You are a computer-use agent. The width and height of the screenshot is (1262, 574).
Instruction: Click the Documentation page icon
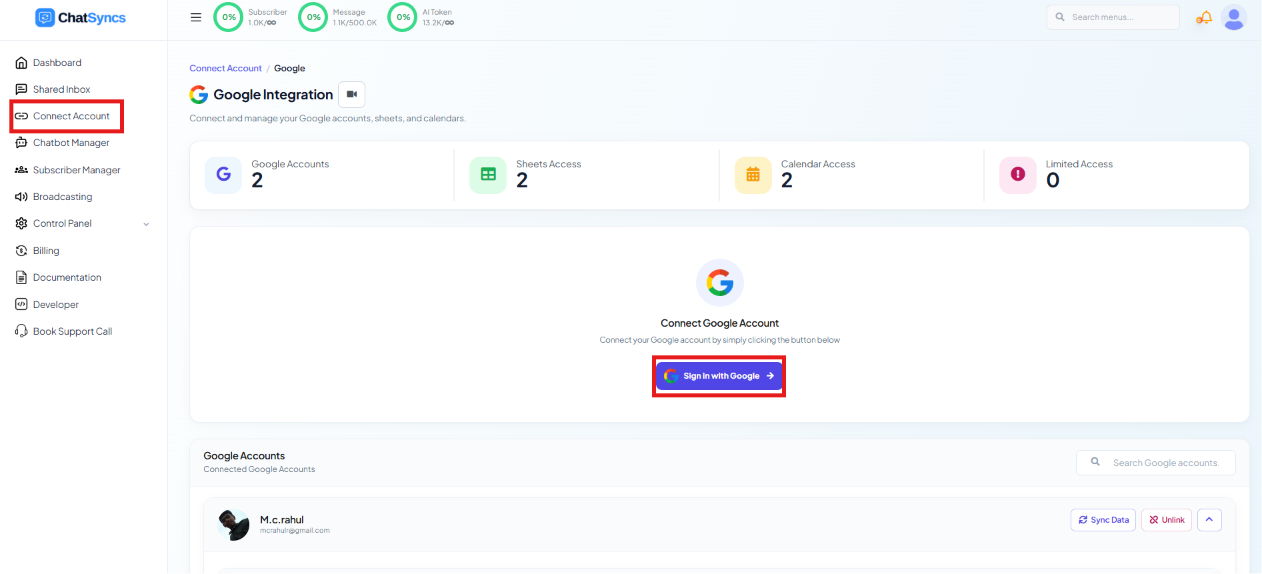point(21,278)
